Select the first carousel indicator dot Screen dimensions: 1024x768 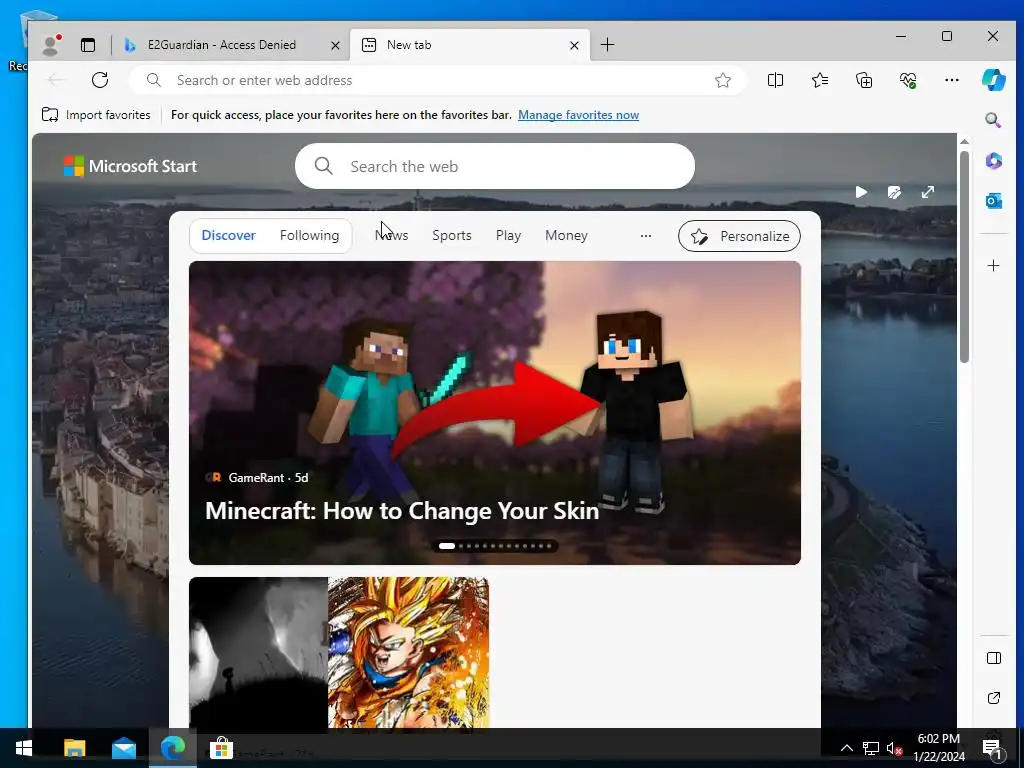(447, 546)
